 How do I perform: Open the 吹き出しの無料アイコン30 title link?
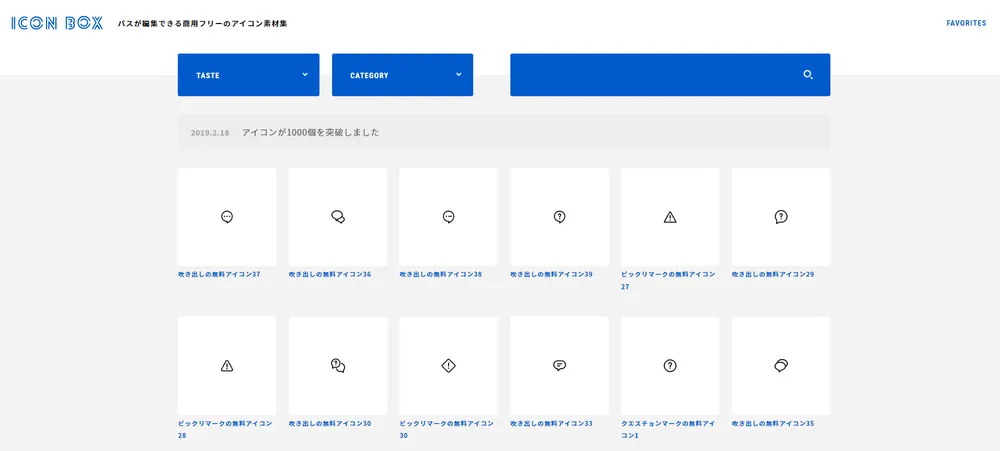point(330,423)
